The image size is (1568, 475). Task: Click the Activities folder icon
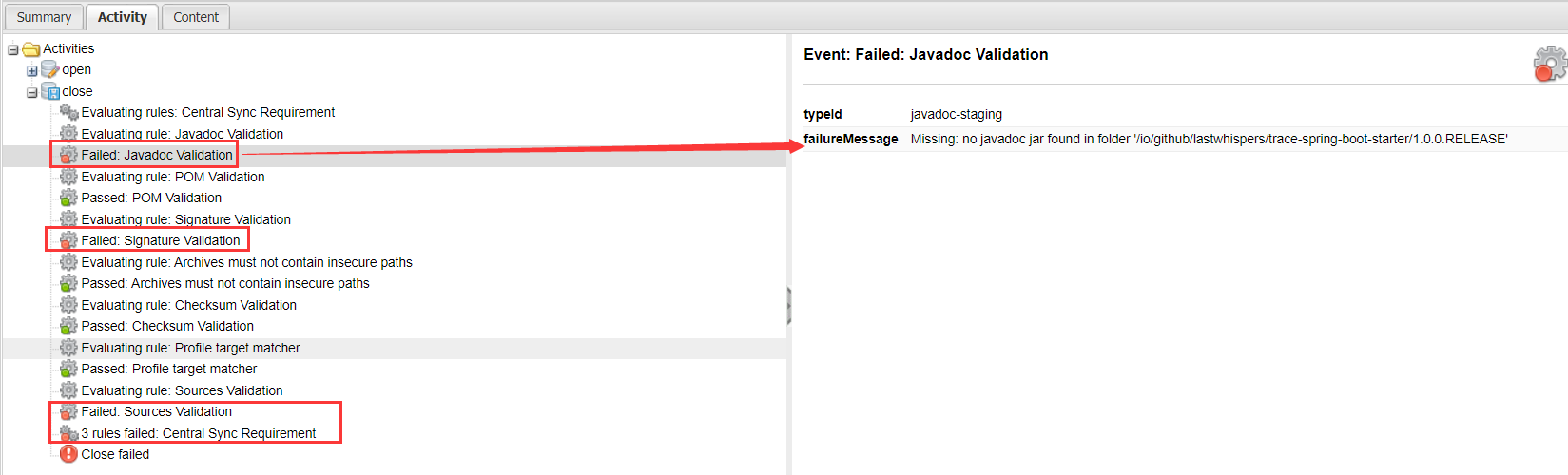click(31, 48)
